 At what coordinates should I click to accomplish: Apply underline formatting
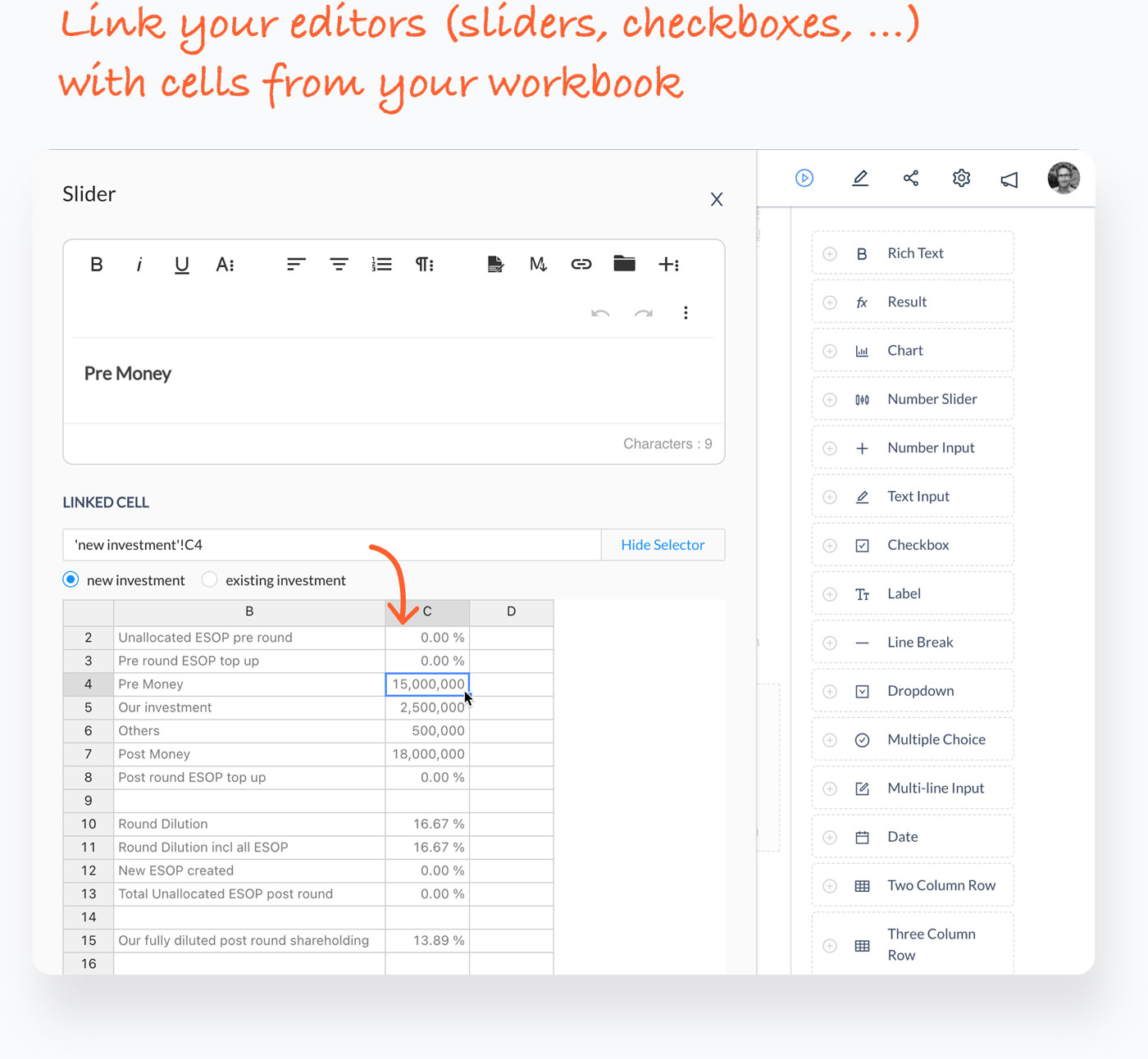coord(181,264)
